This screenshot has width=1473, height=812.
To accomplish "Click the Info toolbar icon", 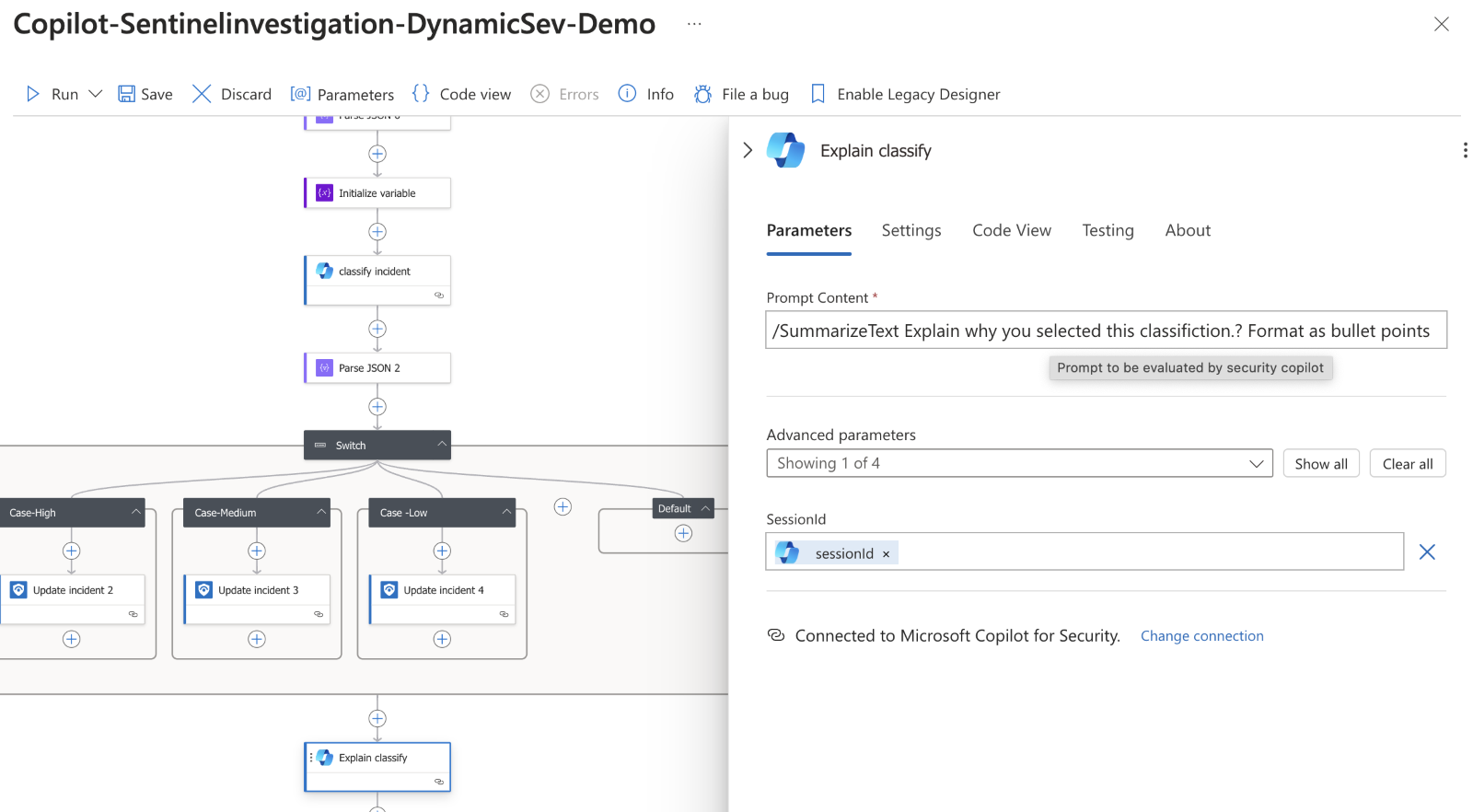I will point(627,94).
